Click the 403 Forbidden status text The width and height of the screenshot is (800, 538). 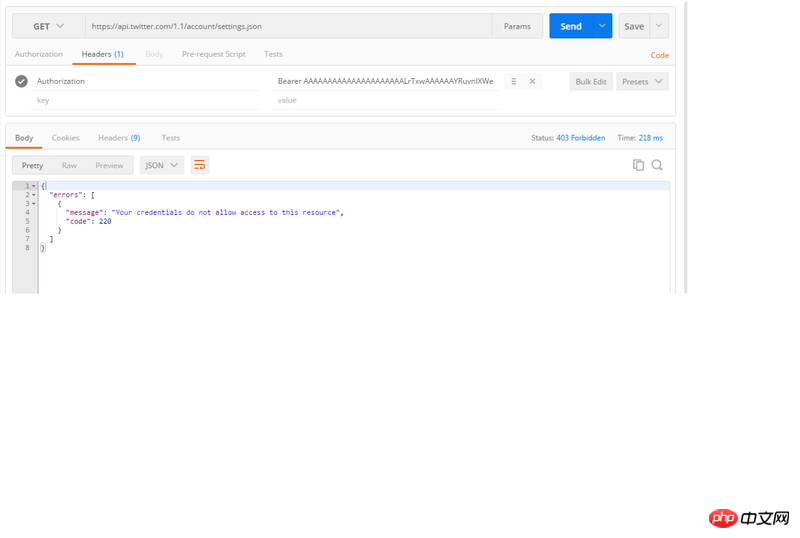click(581, 138)
